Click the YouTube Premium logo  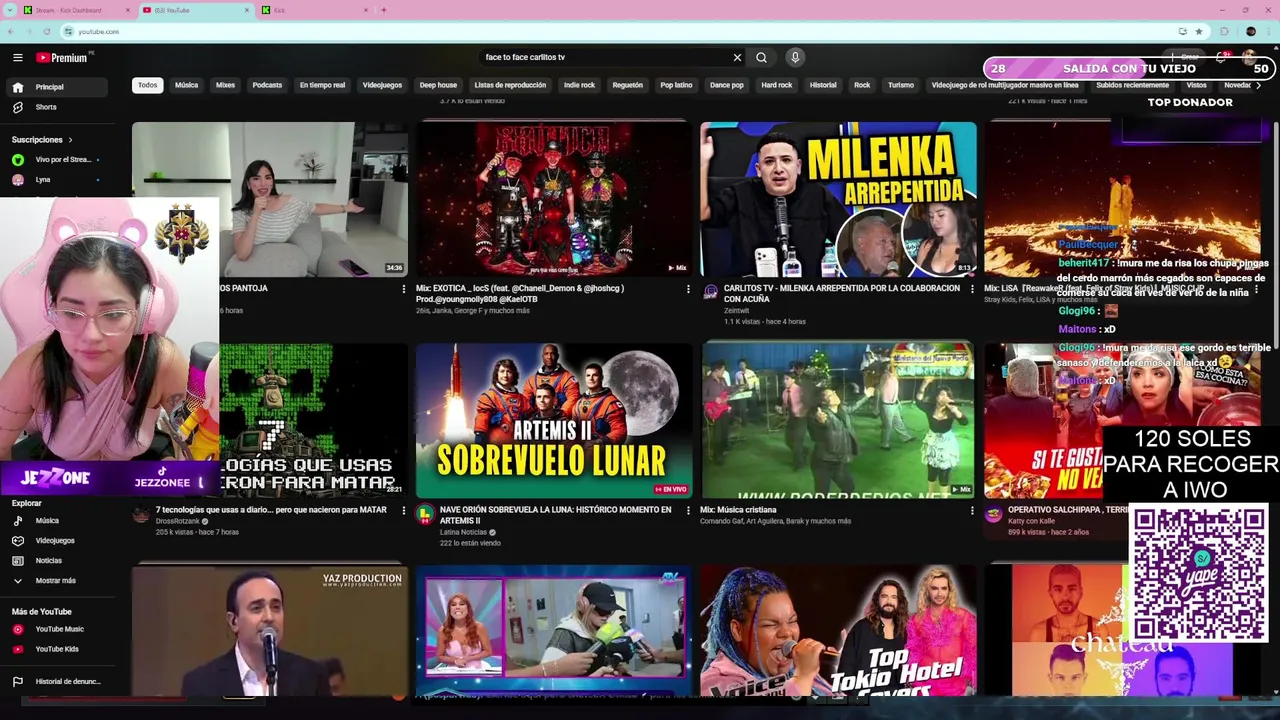[x=63, y=58]
